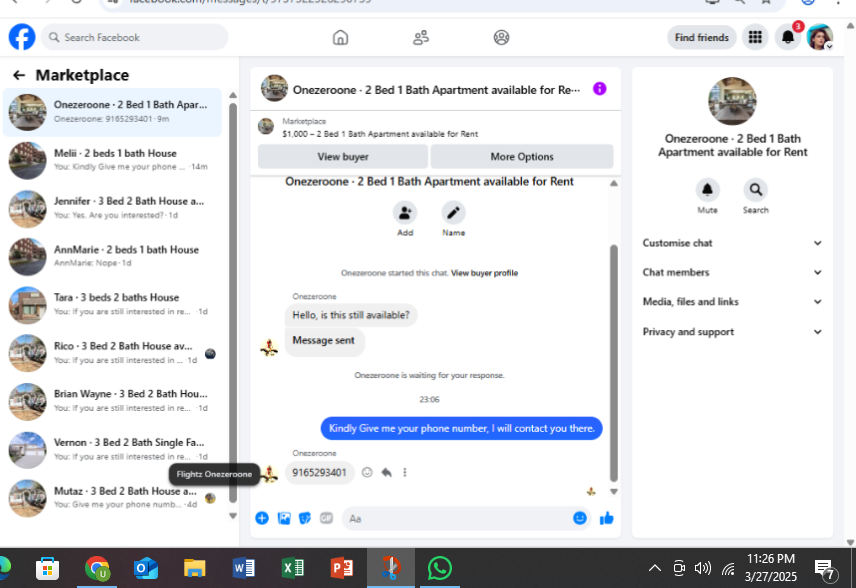Expand Customise chat section

(732, 243)
